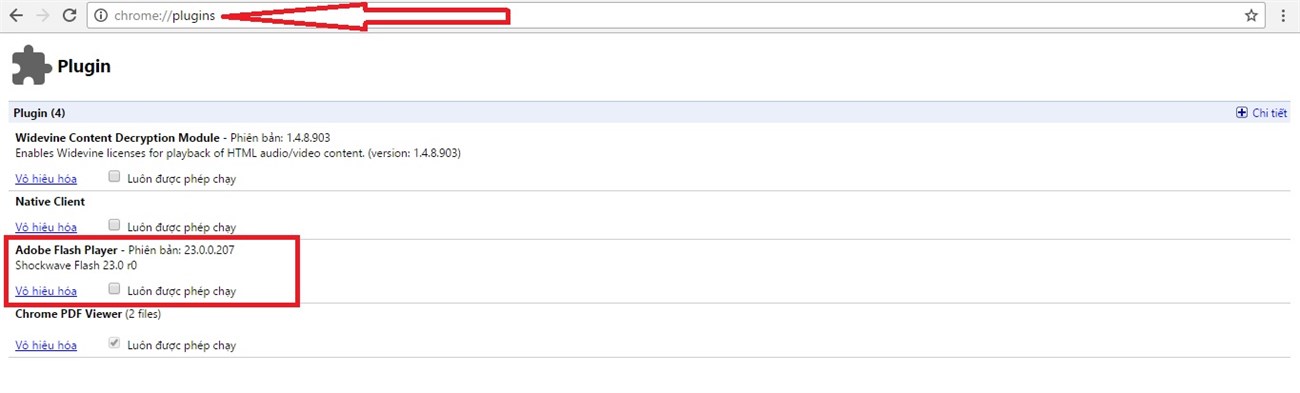Click the browser forward arrow
Screen dimensions: 1300x393
[42, 15]
